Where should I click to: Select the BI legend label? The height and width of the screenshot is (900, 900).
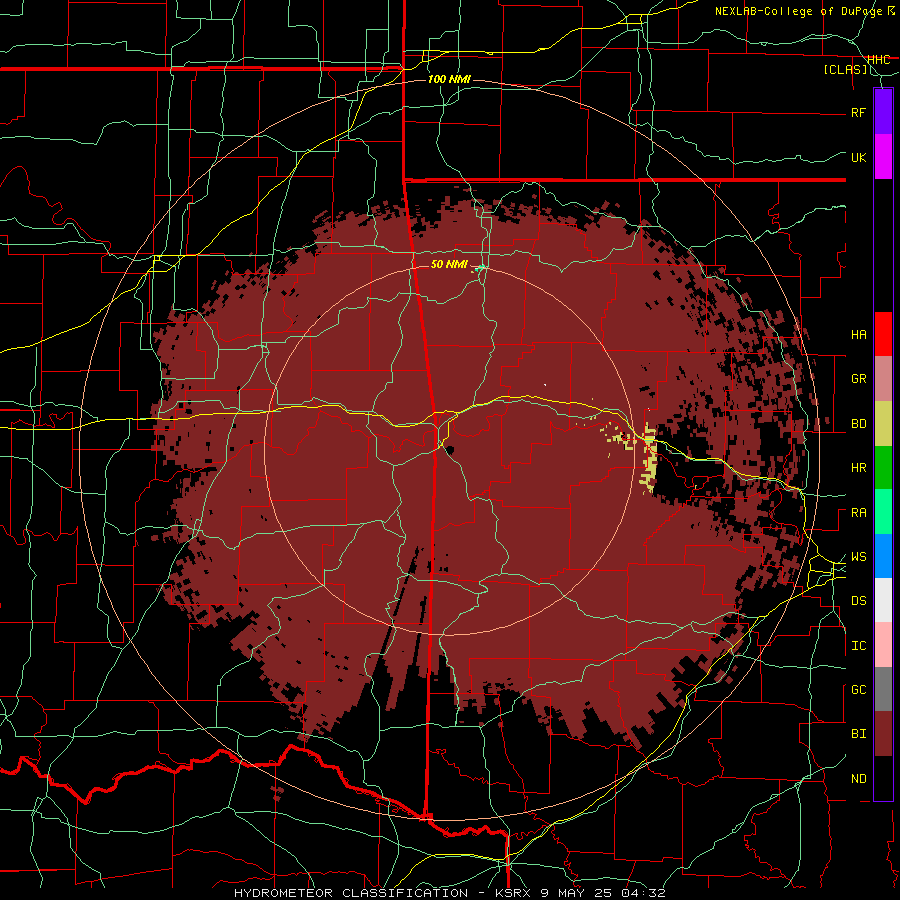pos(858,734)
